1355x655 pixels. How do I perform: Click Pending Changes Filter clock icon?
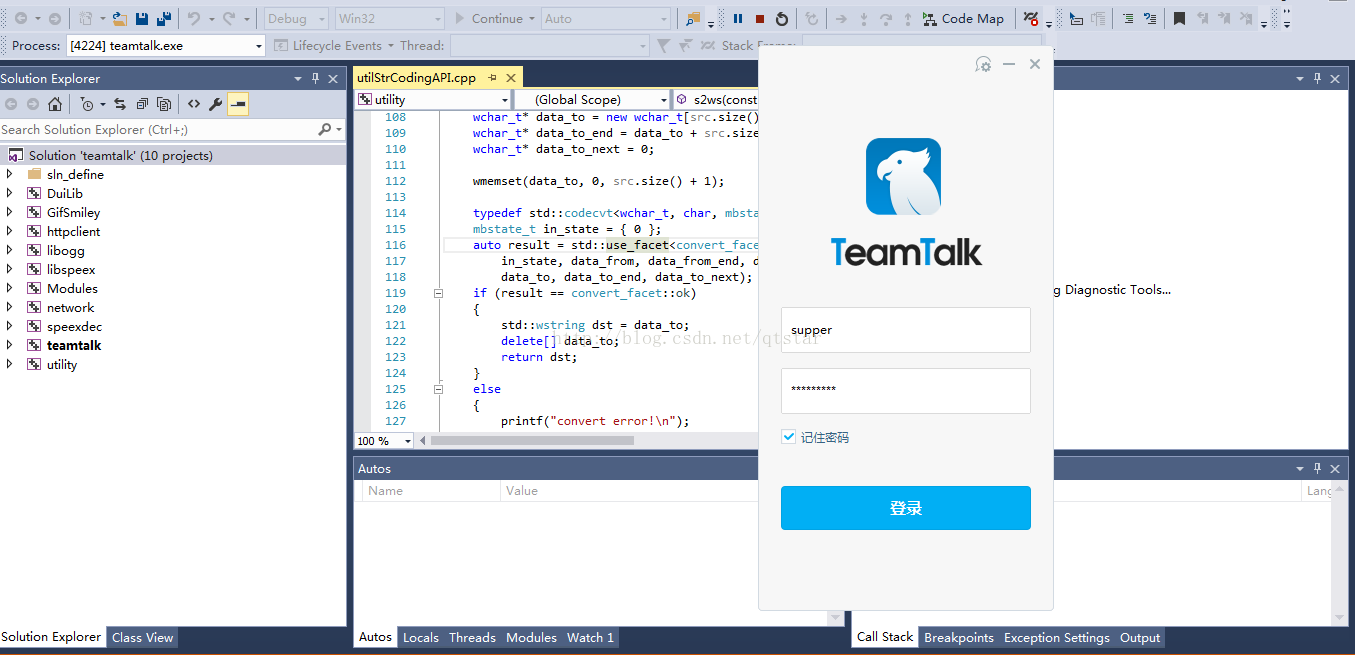click(86, 104)
